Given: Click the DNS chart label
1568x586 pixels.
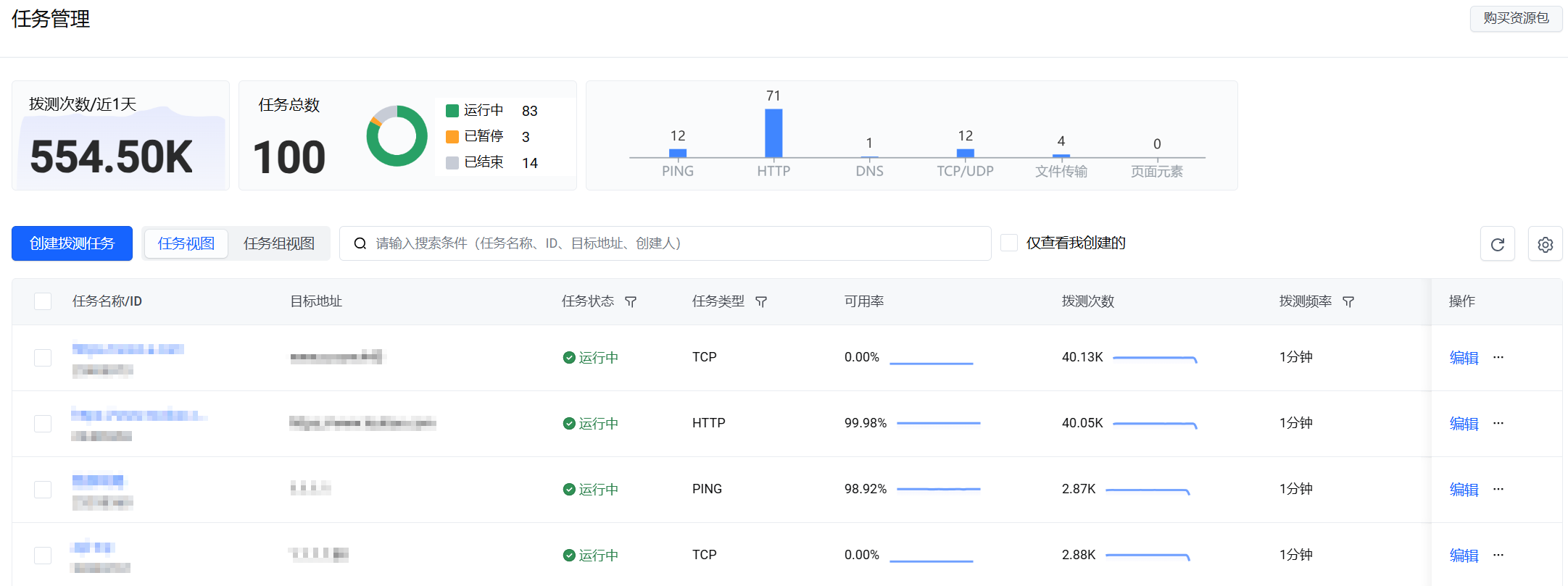Looking at the screenshot, I should (x=869, y=171).
